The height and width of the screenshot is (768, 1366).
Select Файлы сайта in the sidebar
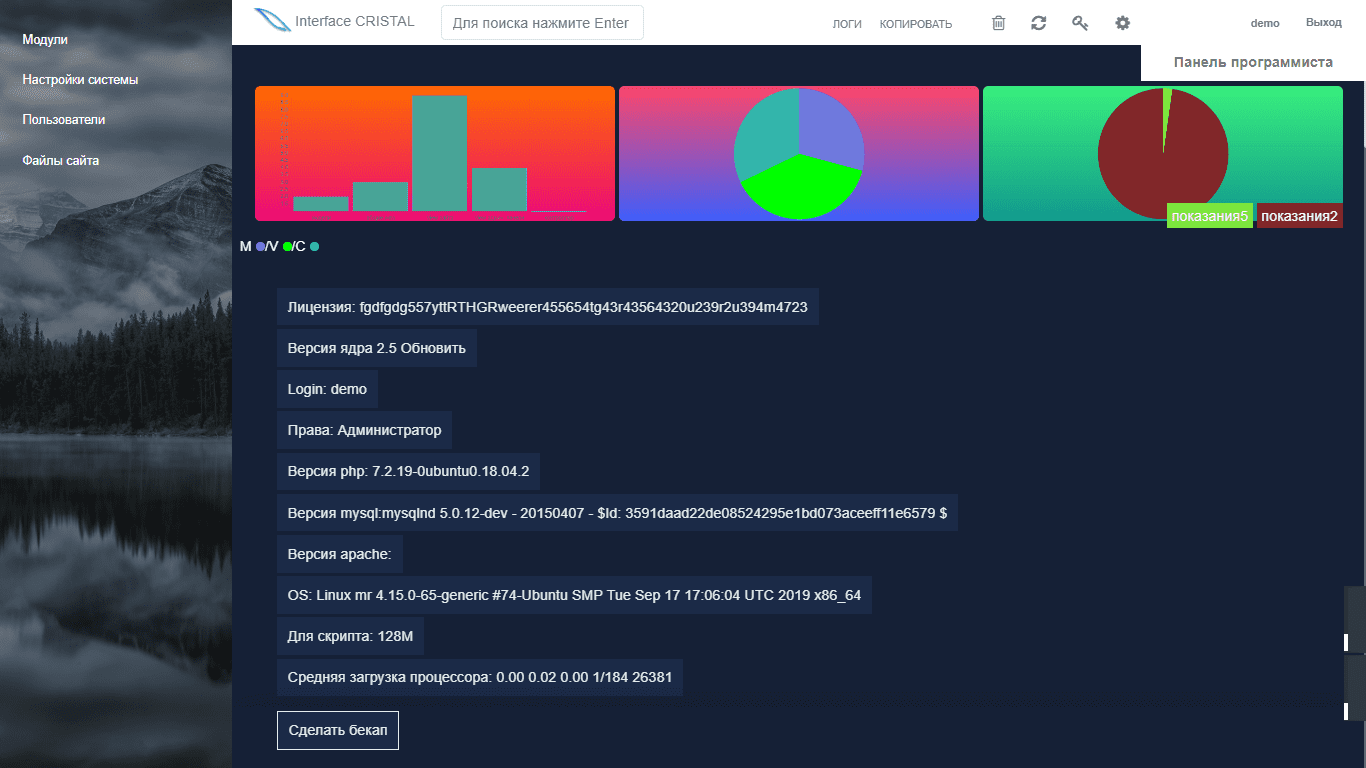coord(60,161)
